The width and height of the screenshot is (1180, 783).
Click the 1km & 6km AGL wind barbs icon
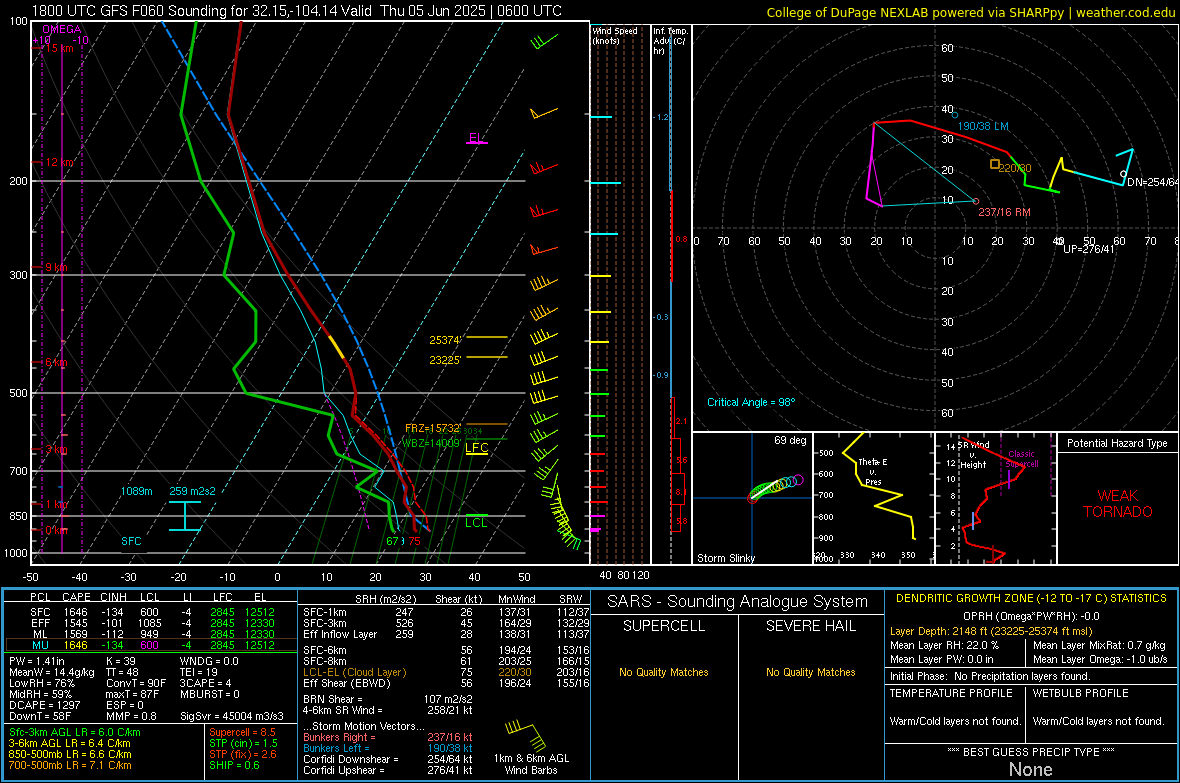tap(526, 734)
